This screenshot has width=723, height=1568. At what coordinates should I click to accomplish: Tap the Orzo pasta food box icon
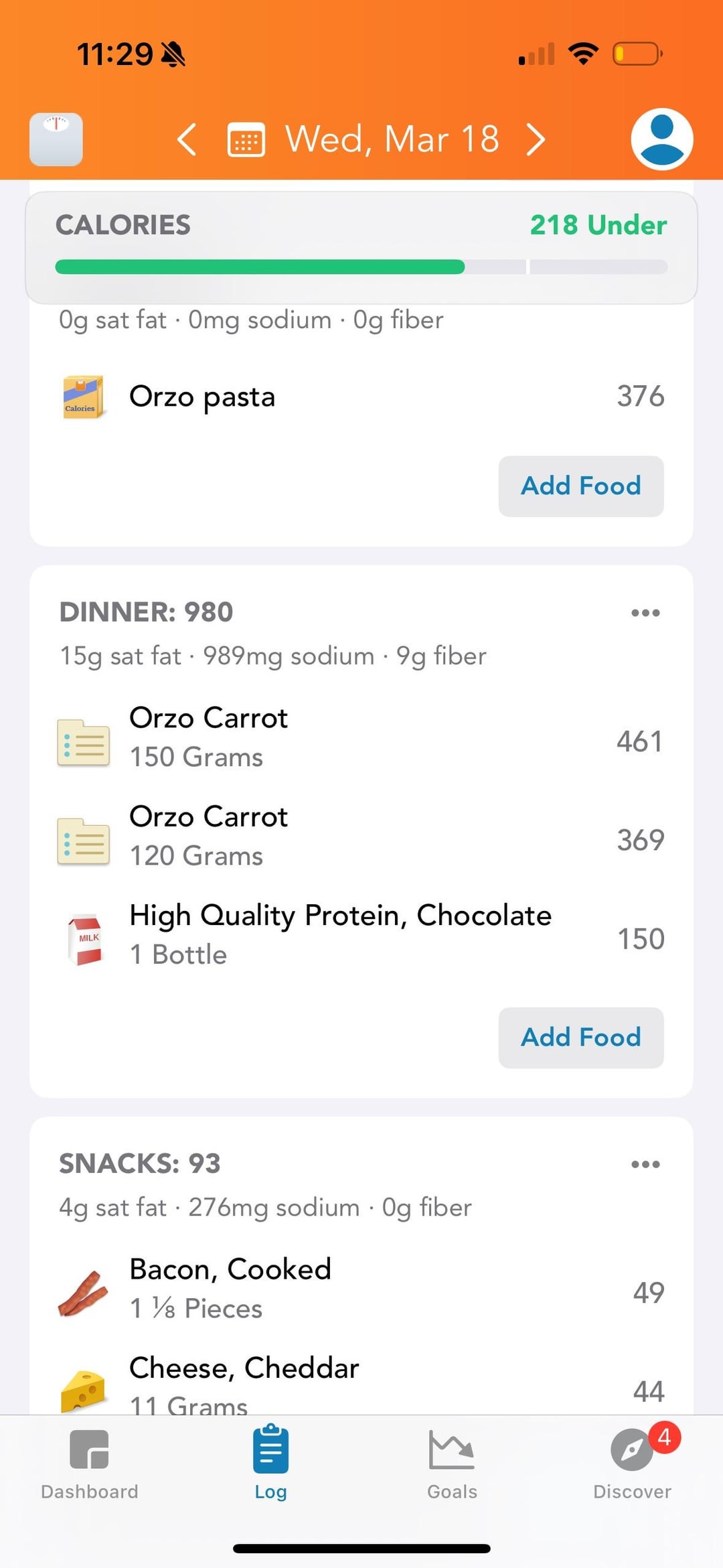[83, 397]
